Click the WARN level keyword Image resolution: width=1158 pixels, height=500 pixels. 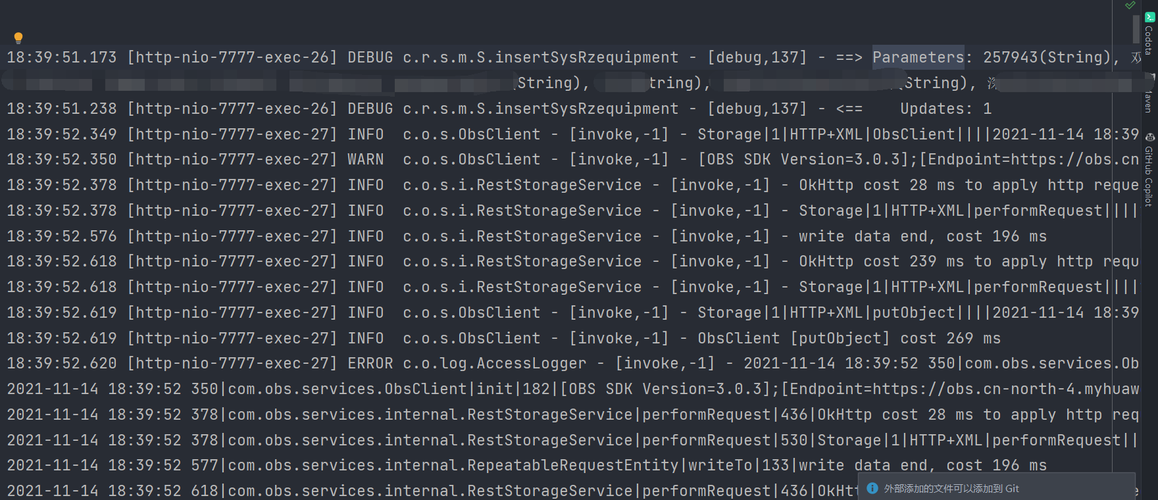tap(365, 159)
